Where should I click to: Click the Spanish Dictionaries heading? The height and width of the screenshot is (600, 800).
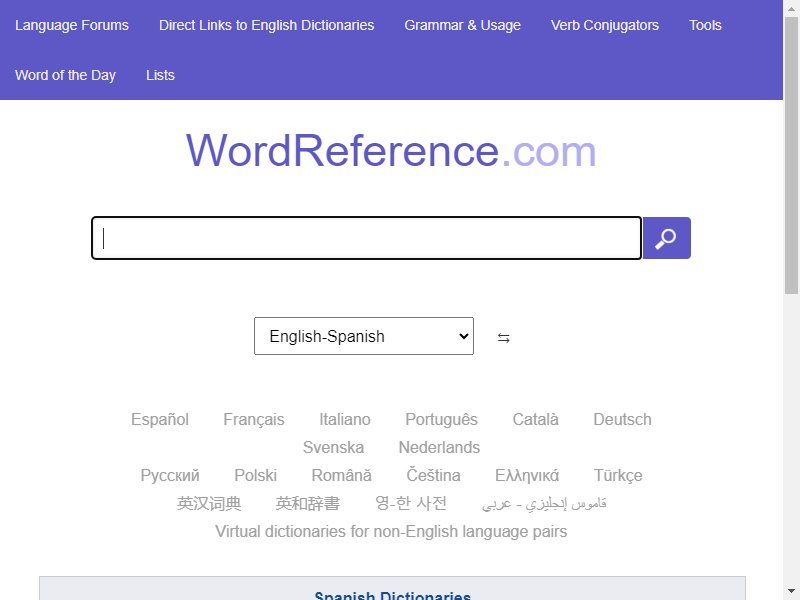pos(392,595)
